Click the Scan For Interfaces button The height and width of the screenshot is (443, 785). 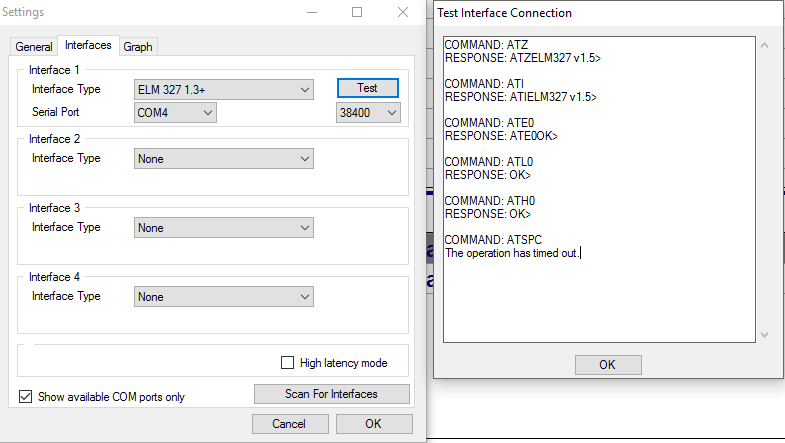(x=331, y=394)
